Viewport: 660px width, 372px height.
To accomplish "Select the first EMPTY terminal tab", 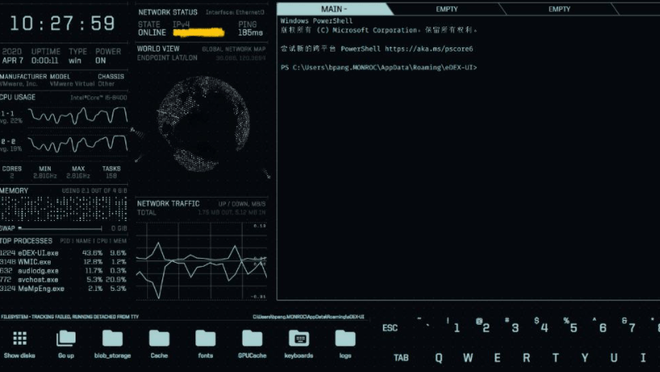I will click(x=447, y=9).
